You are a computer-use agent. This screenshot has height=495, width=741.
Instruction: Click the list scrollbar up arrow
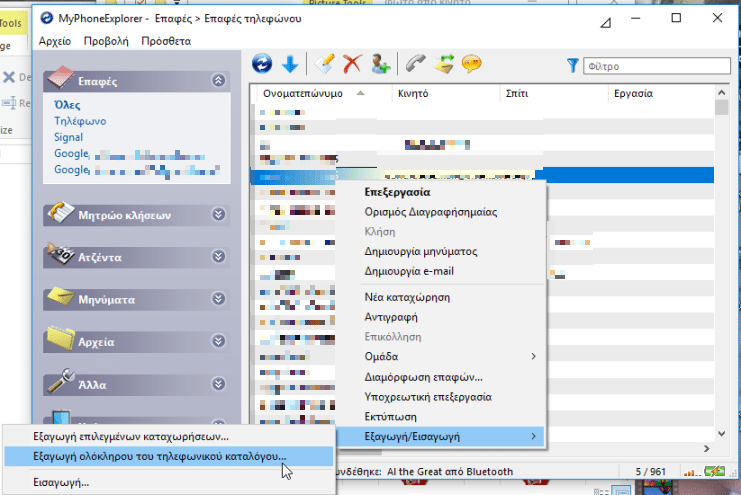721,93
